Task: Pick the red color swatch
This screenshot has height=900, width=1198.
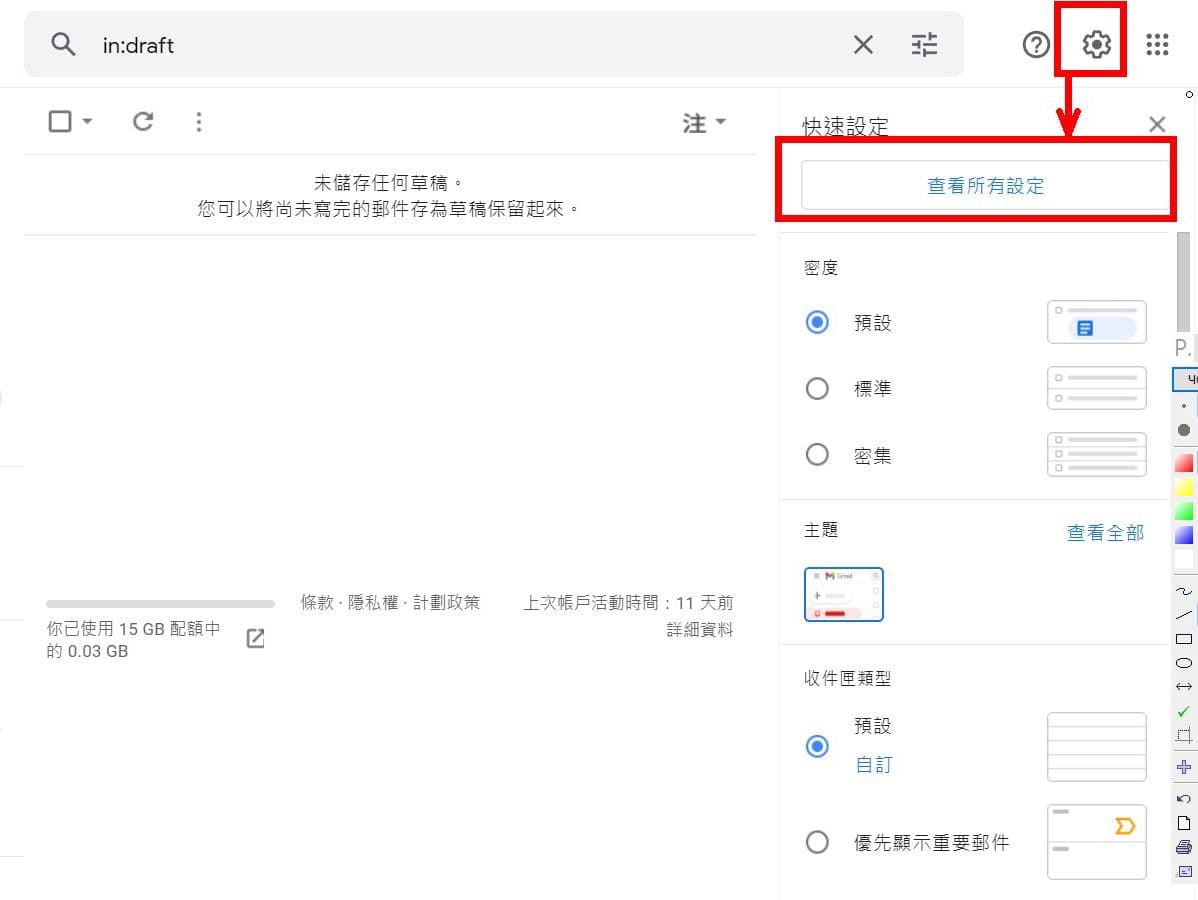Action: click(x=1183, y=463)
